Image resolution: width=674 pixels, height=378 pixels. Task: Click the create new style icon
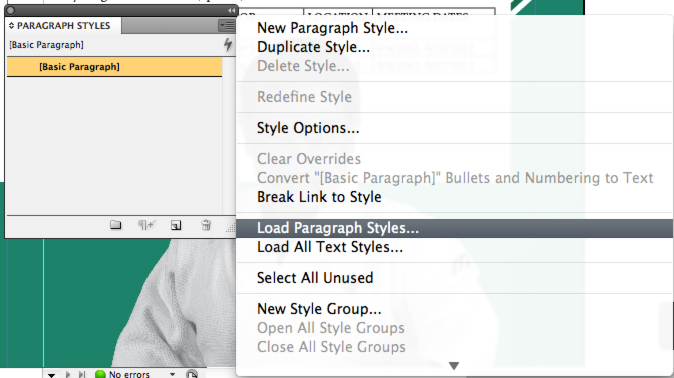[x=176, y=225]
